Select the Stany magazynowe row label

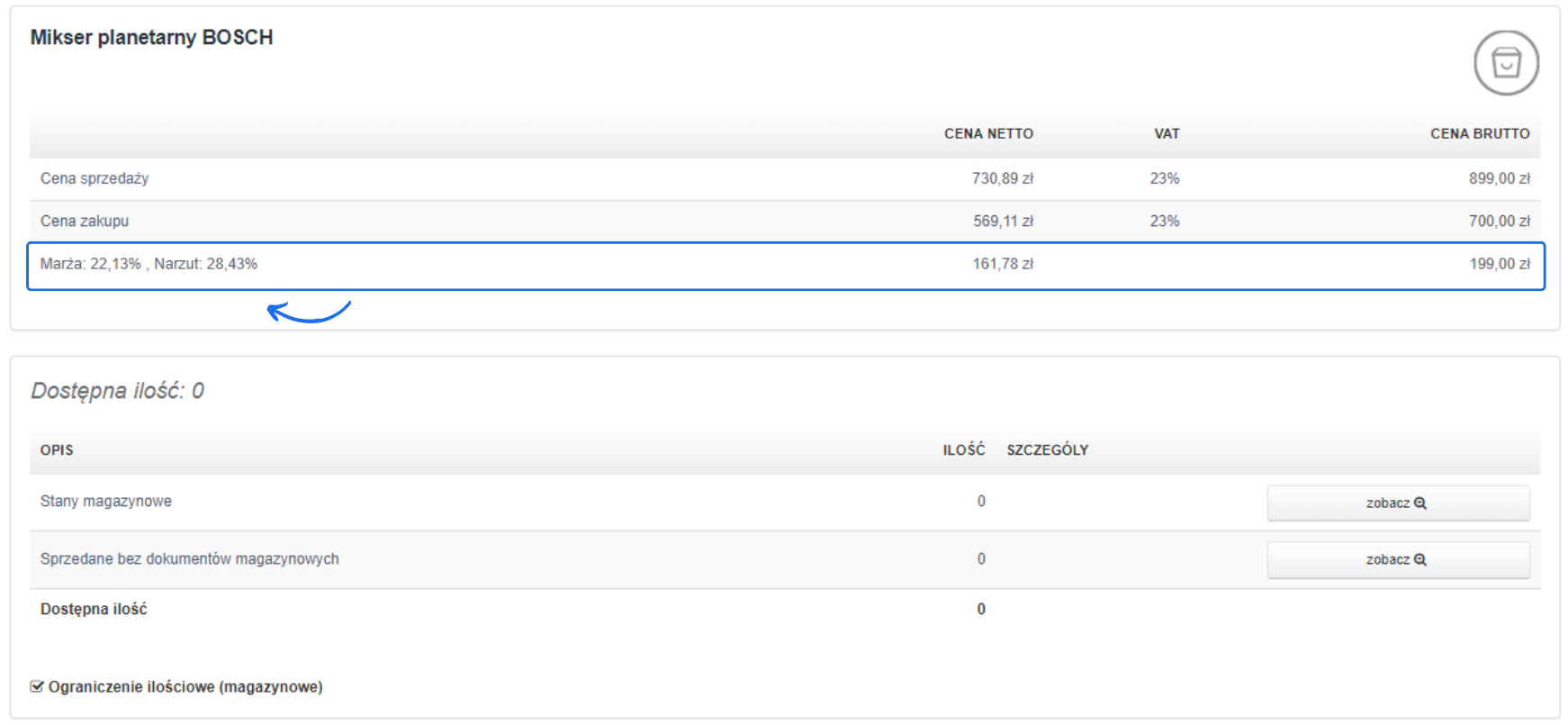click(x=106, y=502)
